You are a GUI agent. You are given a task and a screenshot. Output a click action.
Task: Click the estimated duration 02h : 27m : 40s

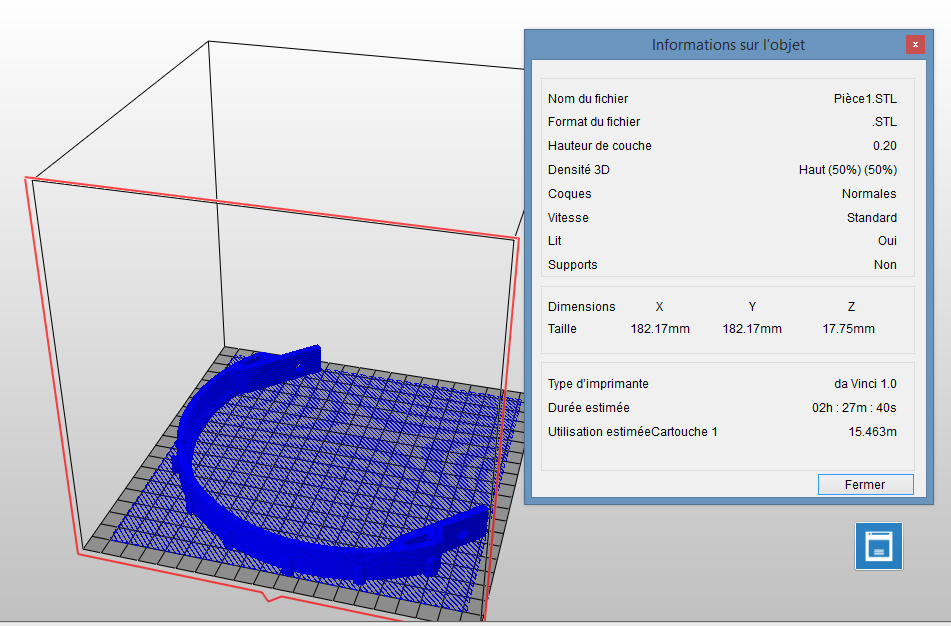(854, 408)
